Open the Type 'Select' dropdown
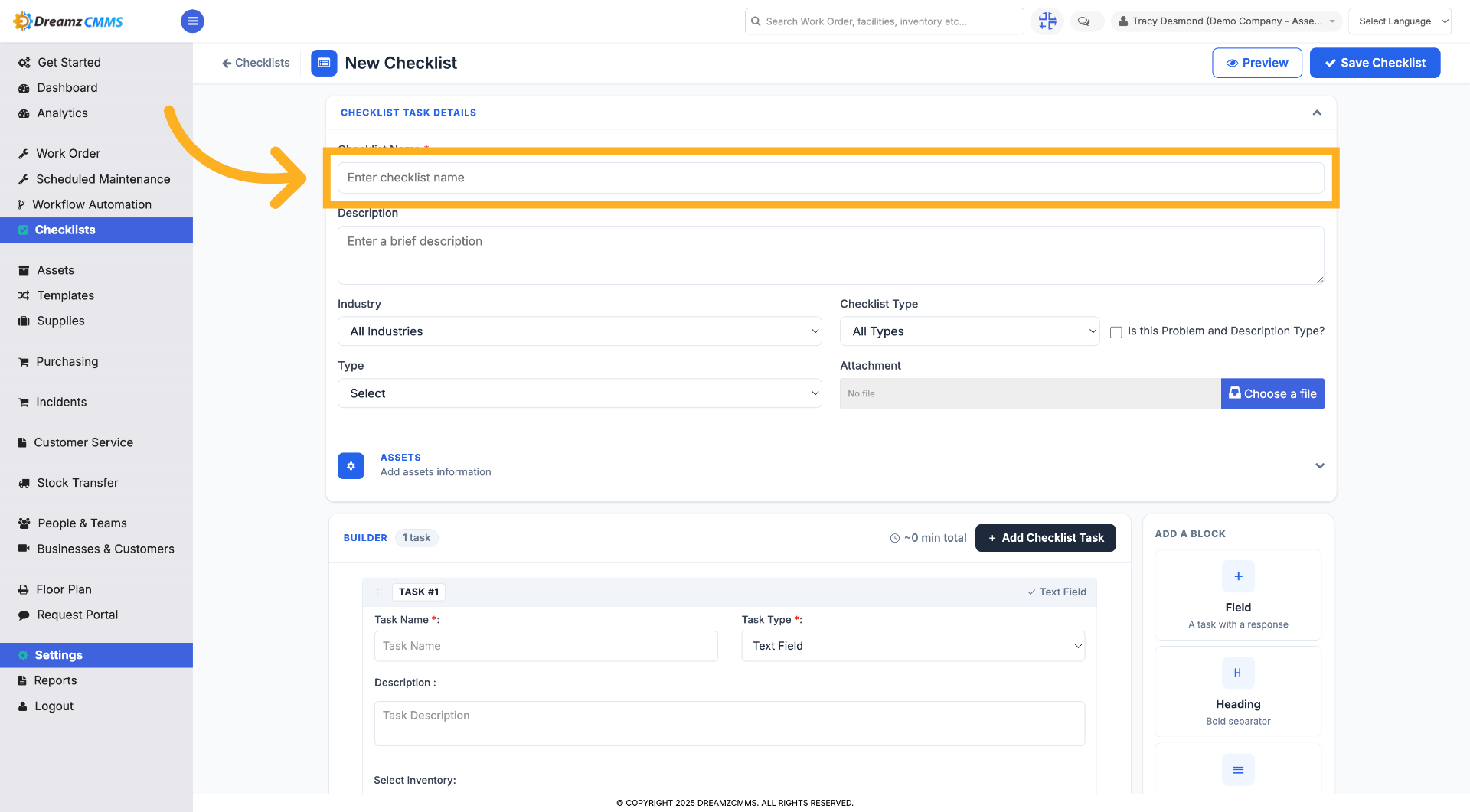 580,393
